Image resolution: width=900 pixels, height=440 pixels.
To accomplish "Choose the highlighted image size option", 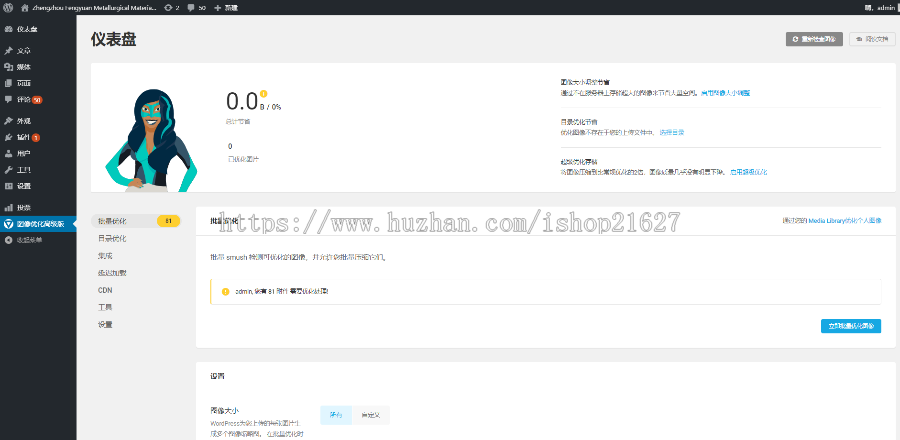I will pos(336,415).
